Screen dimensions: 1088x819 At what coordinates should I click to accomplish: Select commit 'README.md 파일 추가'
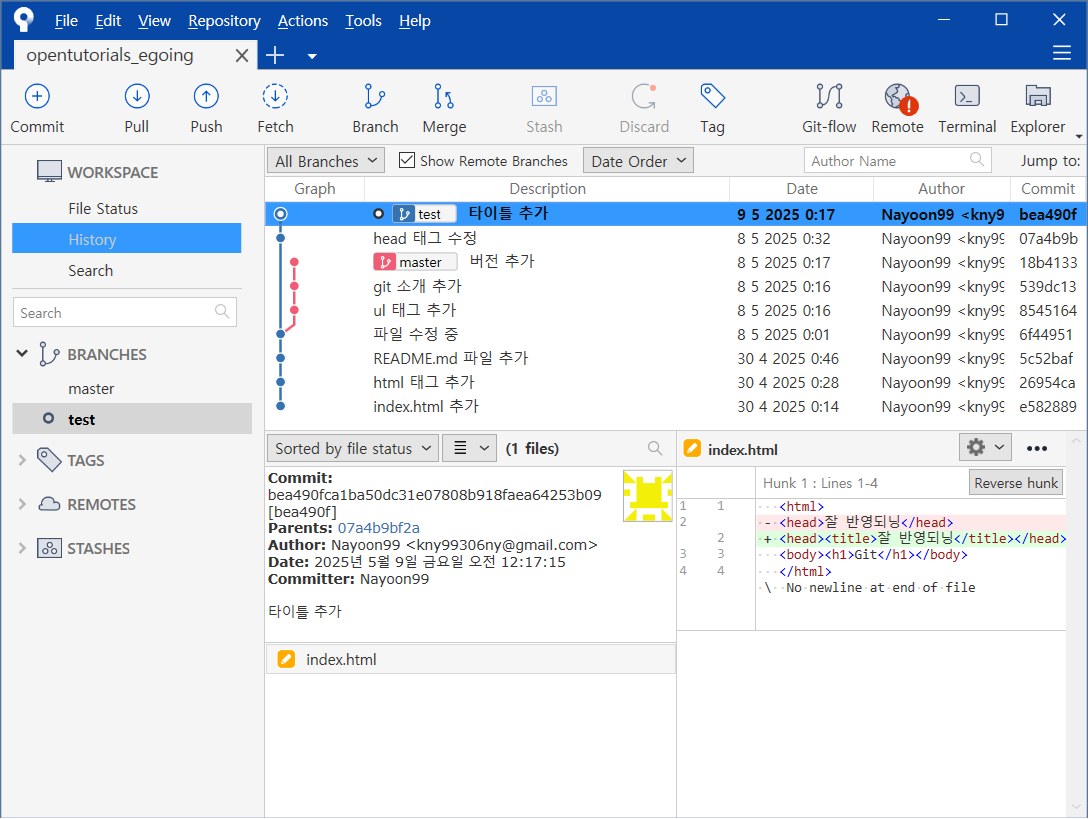point(676,358)
